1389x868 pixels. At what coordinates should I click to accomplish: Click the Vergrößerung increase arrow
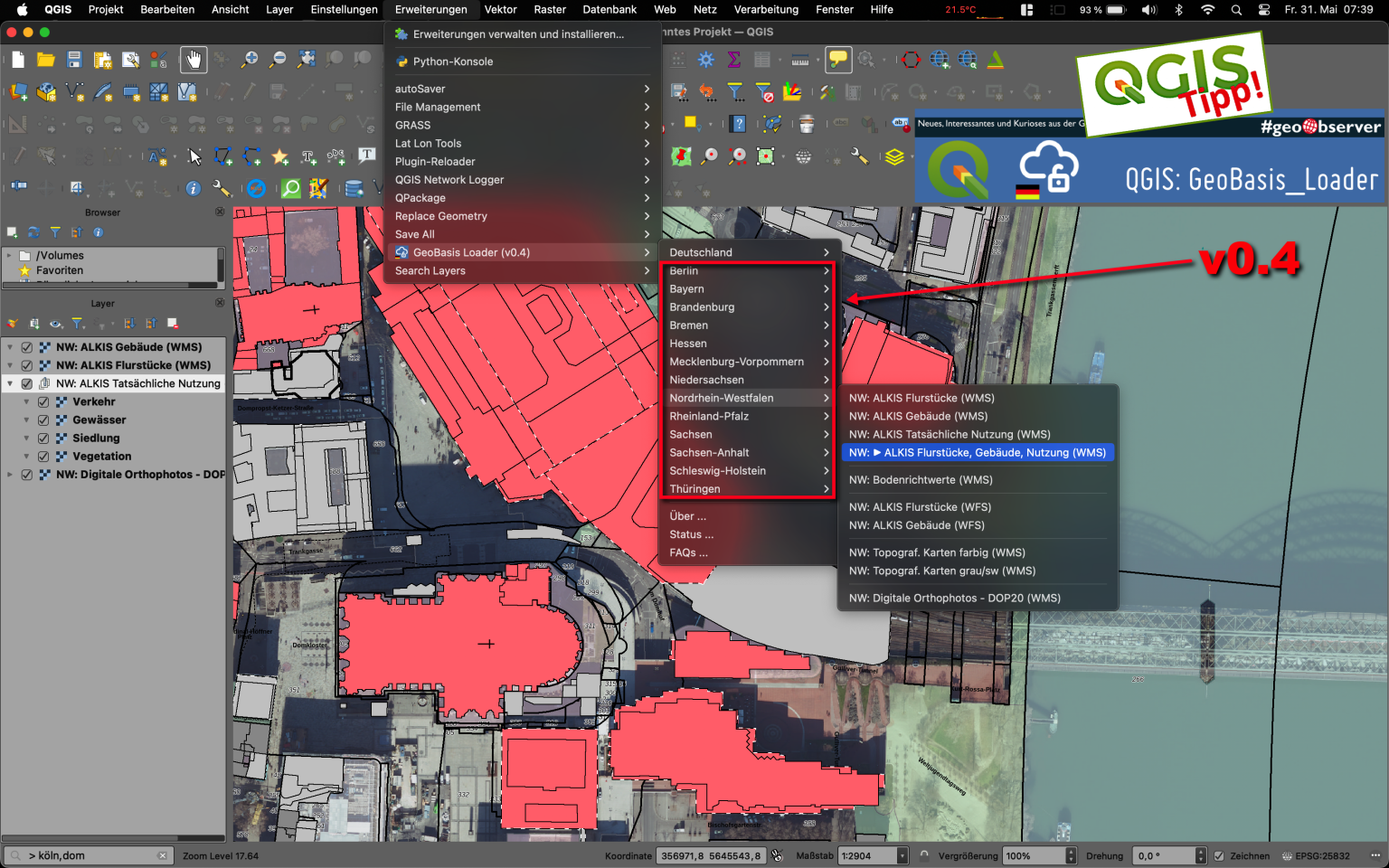(x=1071, y=851)
